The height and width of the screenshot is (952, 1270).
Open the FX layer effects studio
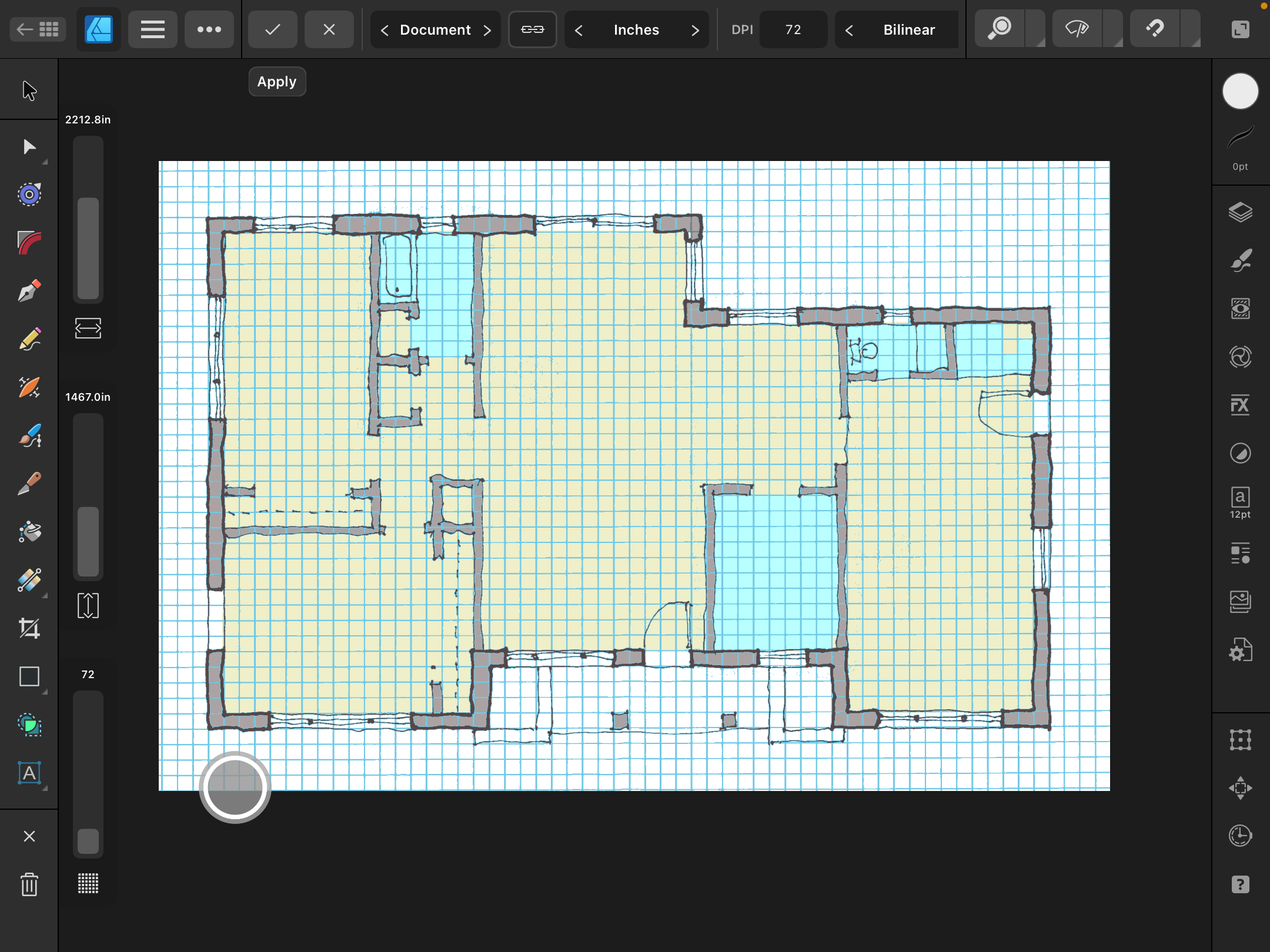tap(1241, 405)
